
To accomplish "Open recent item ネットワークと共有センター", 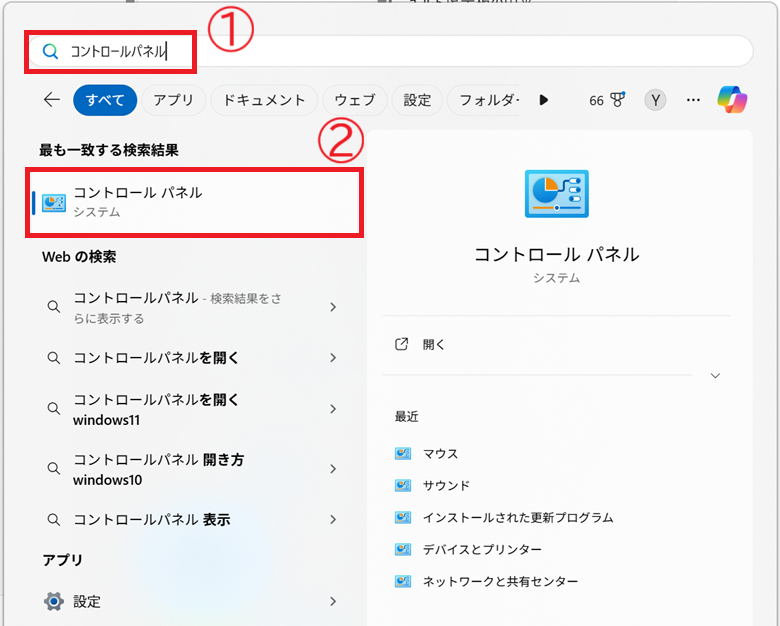I will click(x=500, y=581).
